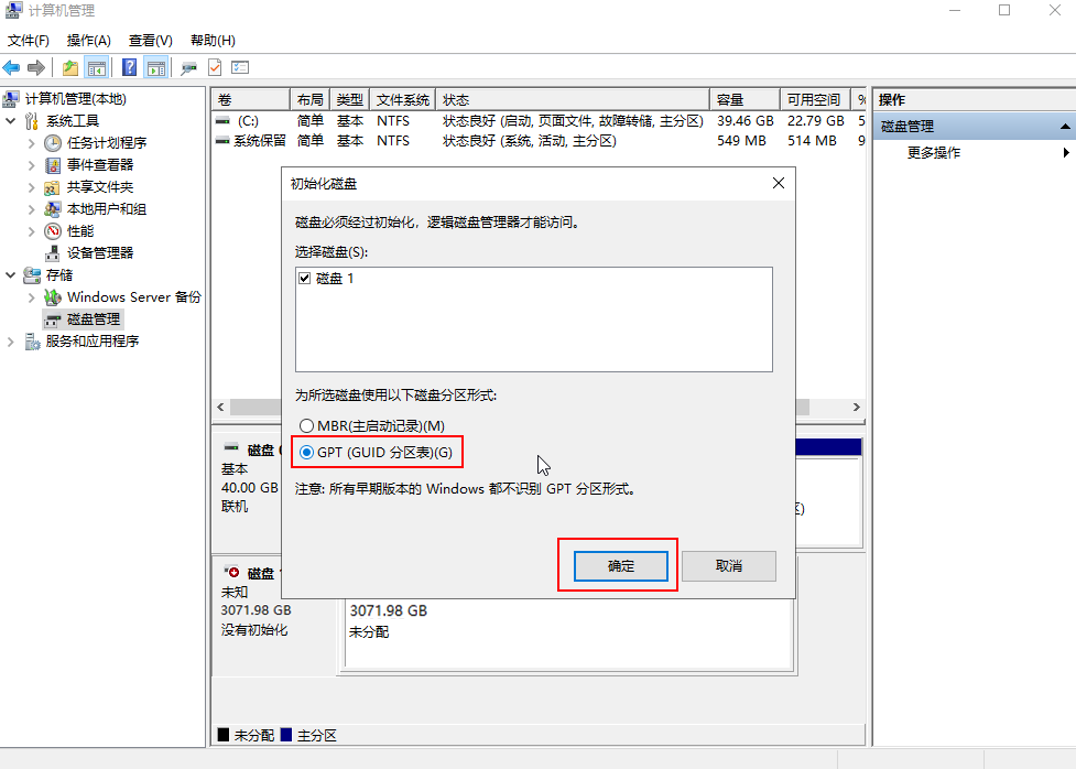1076x769 pixels.
Task: Open the Help question mark toolbar icon
Action: [x=129, y=67]
